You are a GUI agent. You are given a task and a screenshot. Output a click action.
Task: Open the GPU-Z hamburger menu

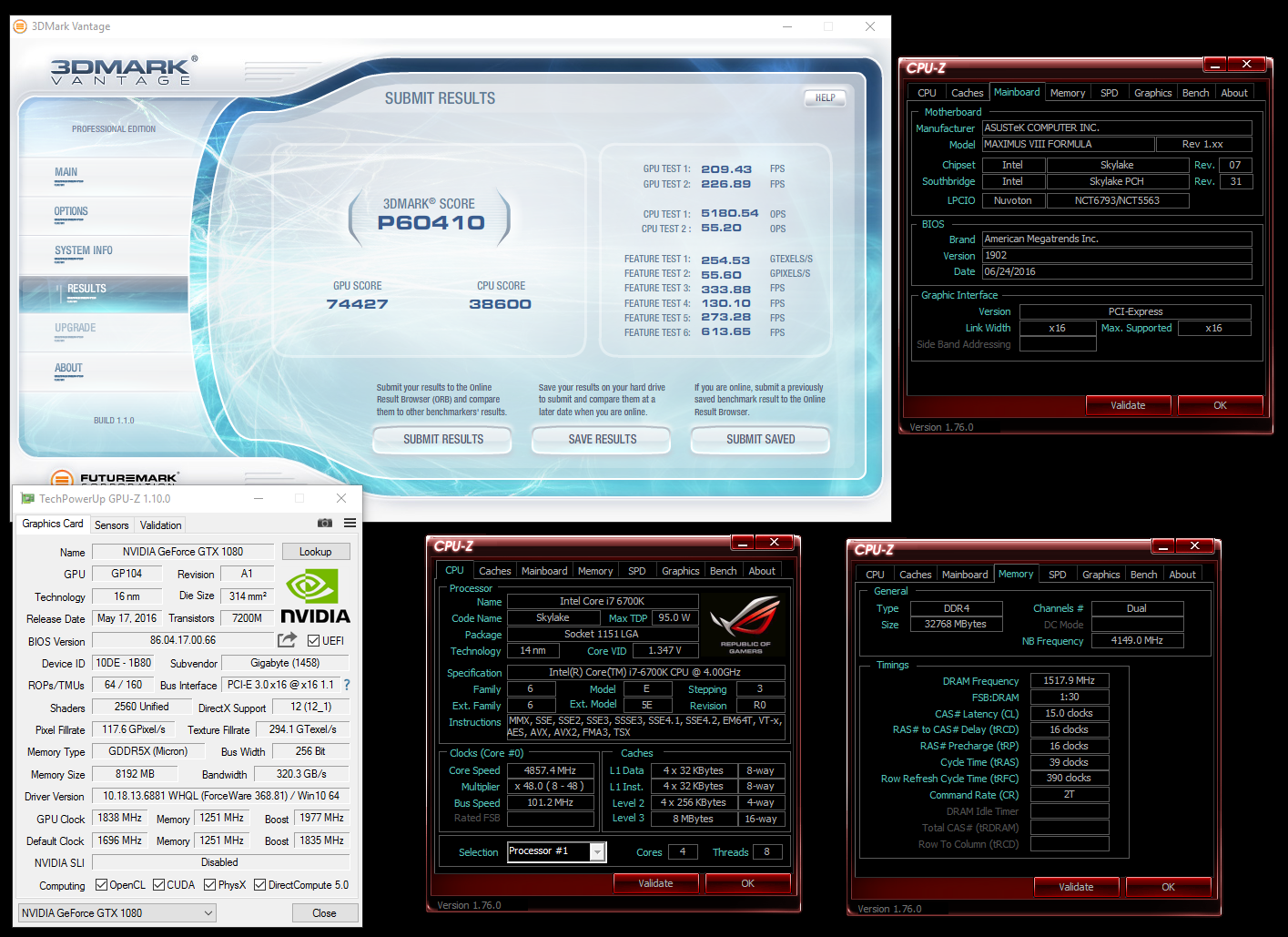coord(350,523)
